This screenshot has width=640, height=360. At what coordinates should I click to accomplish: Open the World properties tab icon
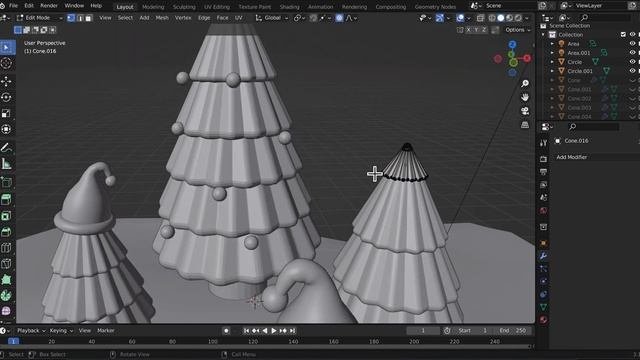point(543,211)
